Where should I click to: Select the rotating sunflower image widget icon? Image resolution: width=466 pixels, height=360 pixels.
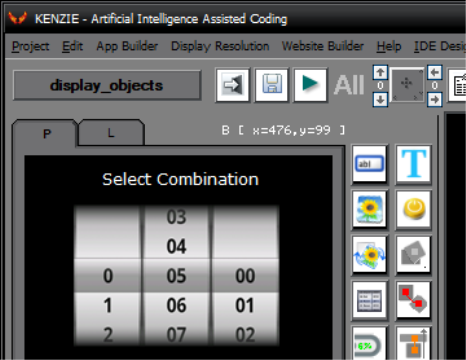tap(369, 255)
